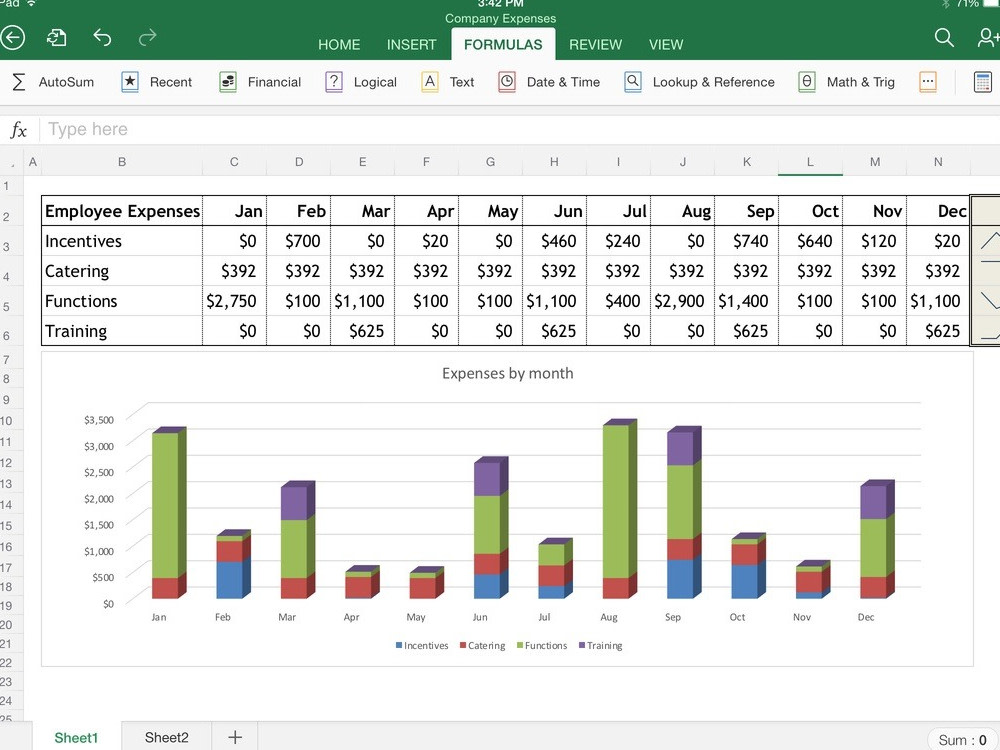1000x750 pixels.
Task: Select the Oct Incentives cell $640
Action: [811, 241]
